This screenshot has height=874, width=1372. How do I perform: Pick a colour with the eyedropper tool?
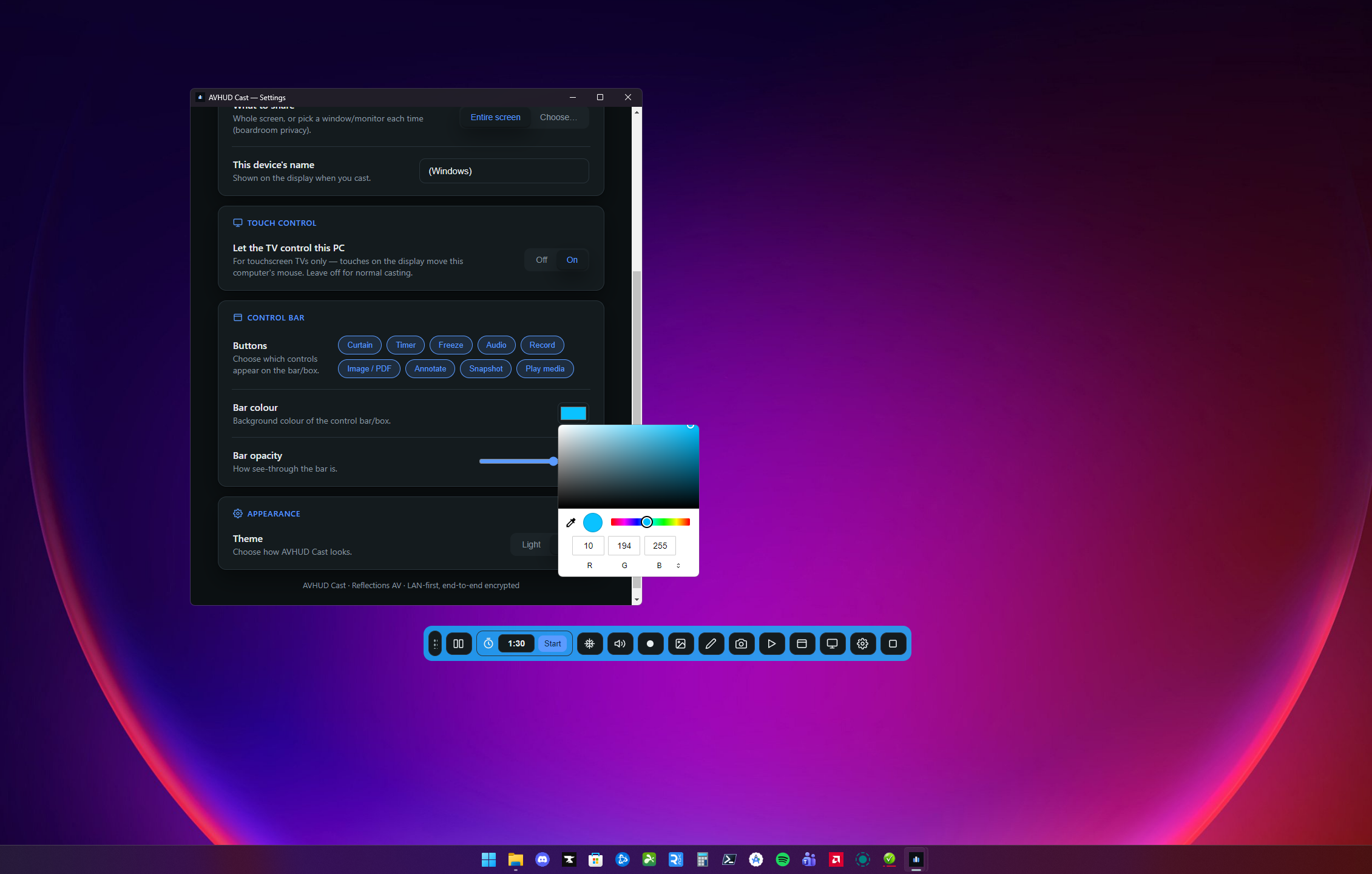point(570,523)
